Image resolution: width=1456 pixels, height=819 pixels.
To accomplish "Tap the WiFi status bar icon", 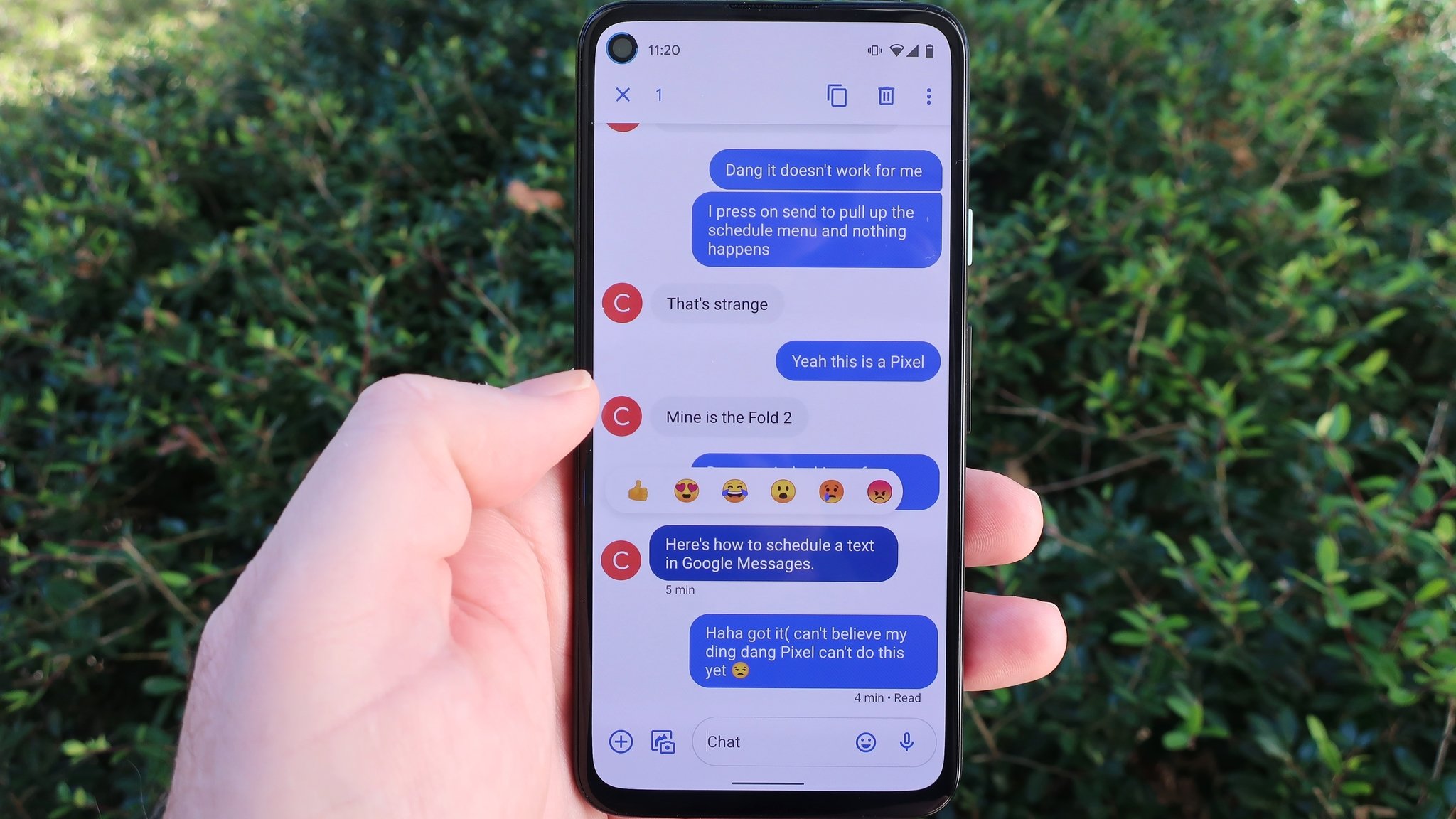I will click(x=892, y=48).
